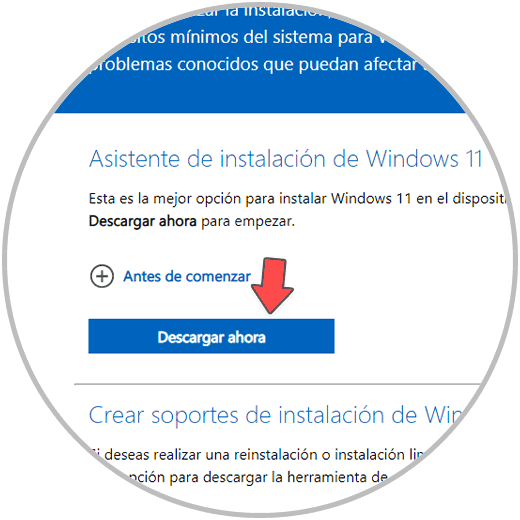This screenshot has width=520, height=520.
Task: Click the bold Descargar ahora text in the paragraph
Action: coord(143,221)
